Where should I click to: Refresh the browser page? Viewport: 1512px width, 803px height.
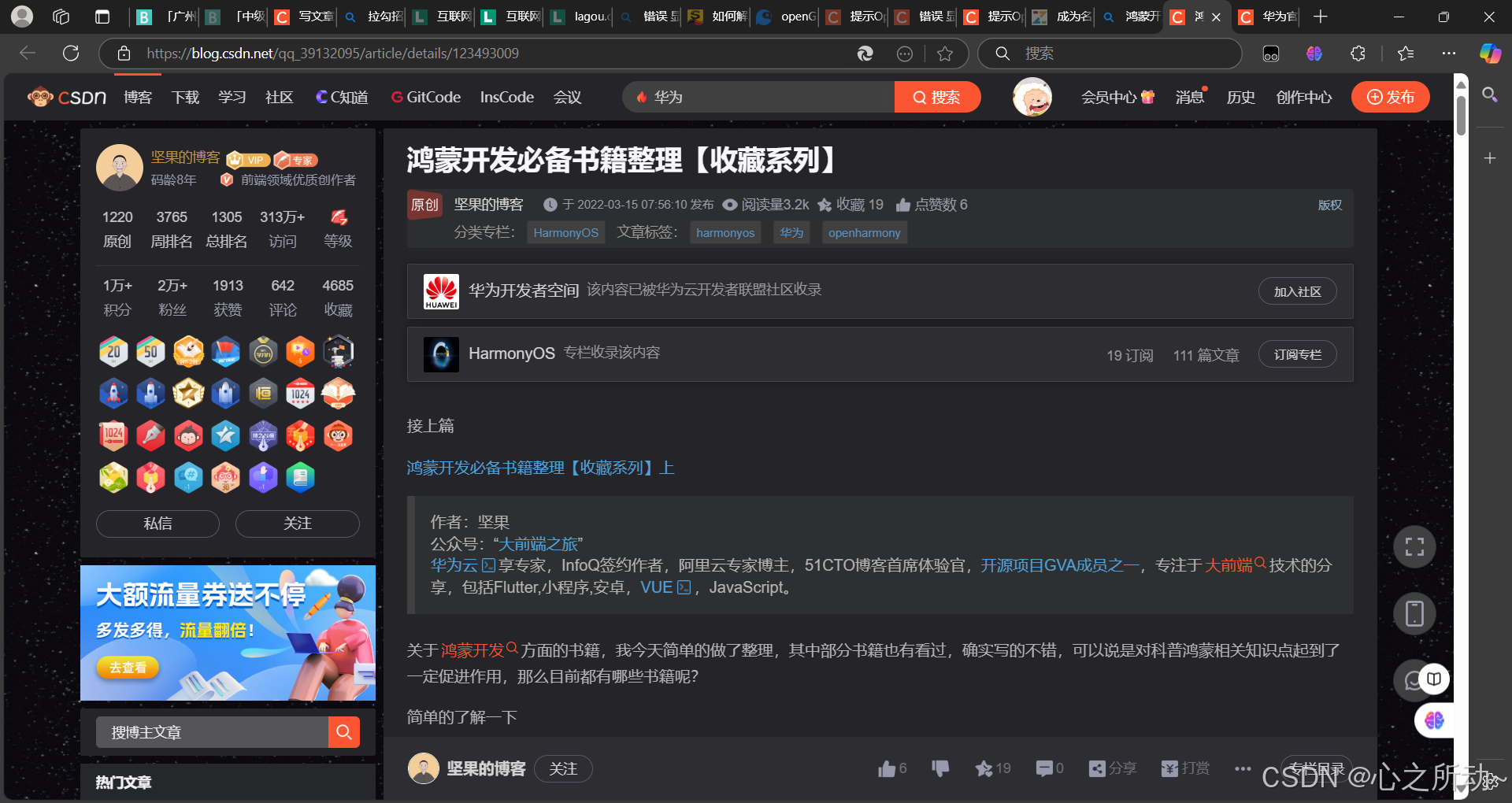point(71,53)
